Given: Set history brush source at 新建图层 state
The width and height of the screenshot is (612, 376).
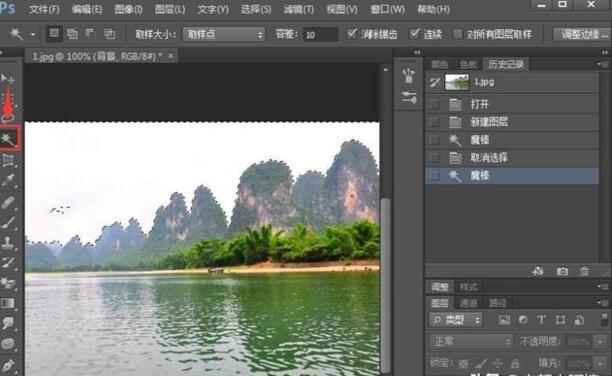Looking at the screenshot, I should click(434, 122).
